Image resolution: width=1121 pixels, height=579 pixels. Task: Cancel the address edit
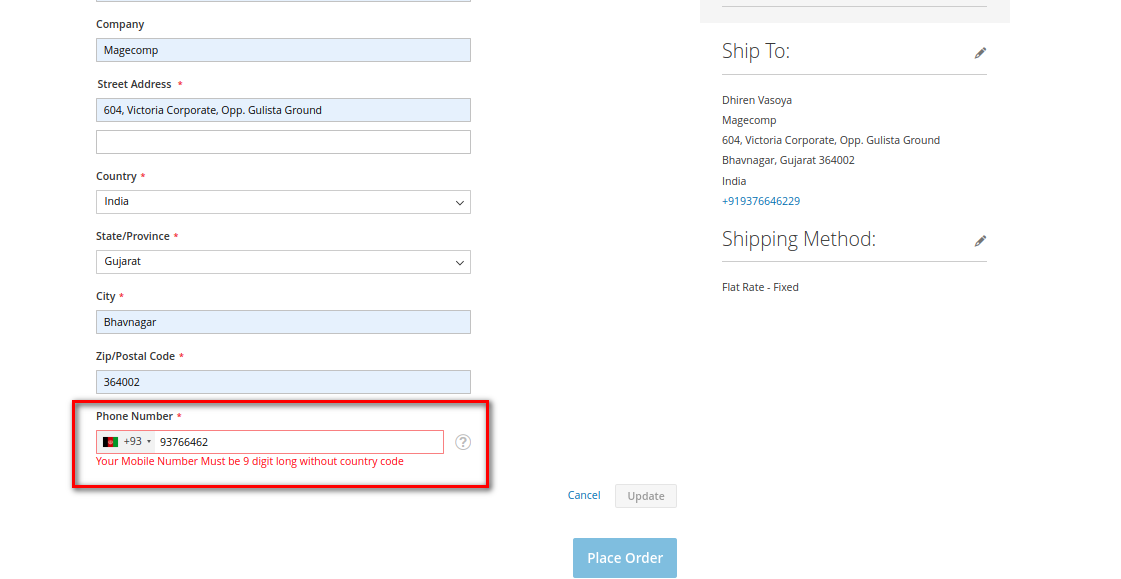584,495
